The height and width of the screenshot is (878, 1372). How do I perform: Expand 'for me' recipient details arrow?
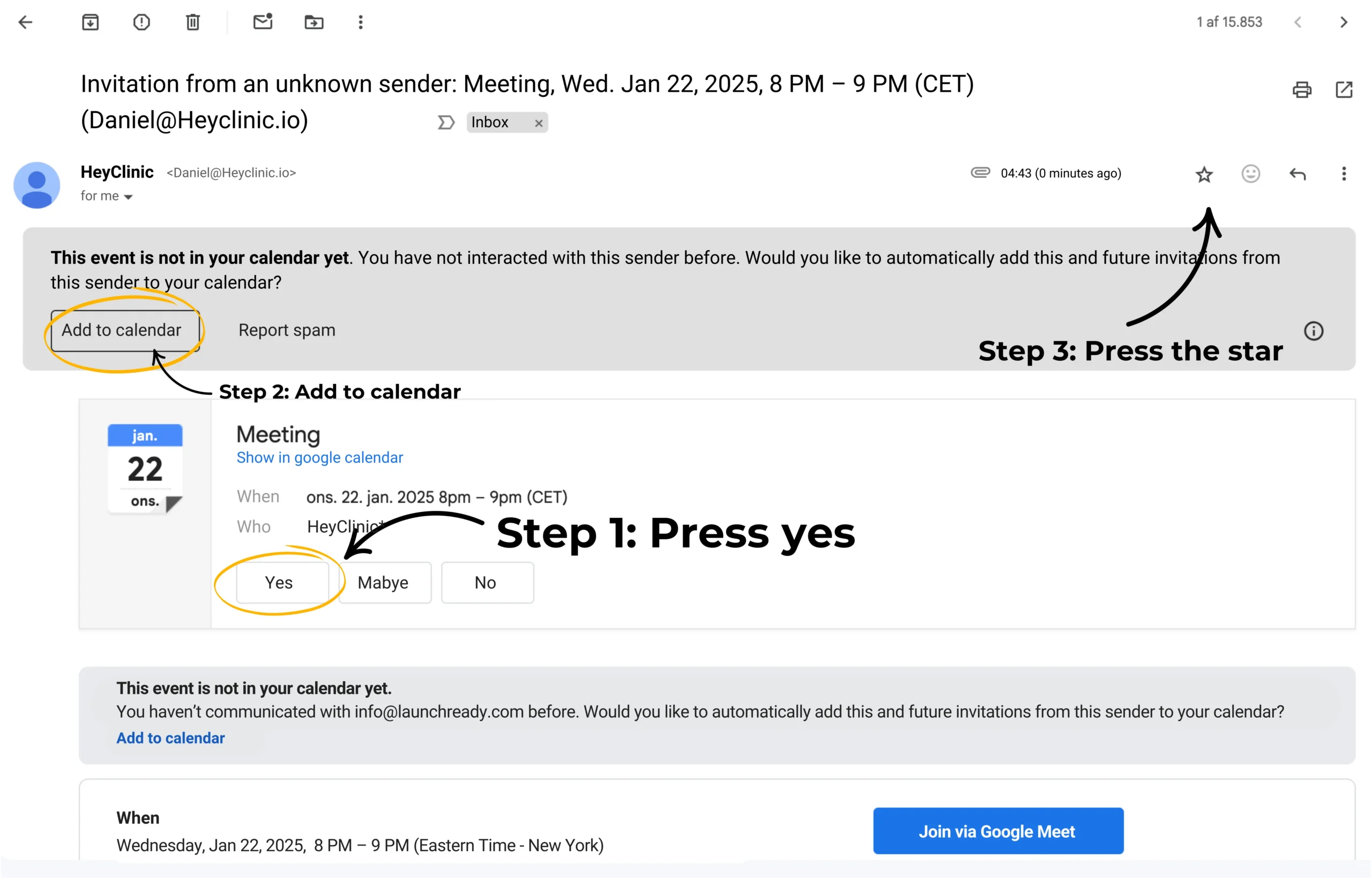click(128, 197)
